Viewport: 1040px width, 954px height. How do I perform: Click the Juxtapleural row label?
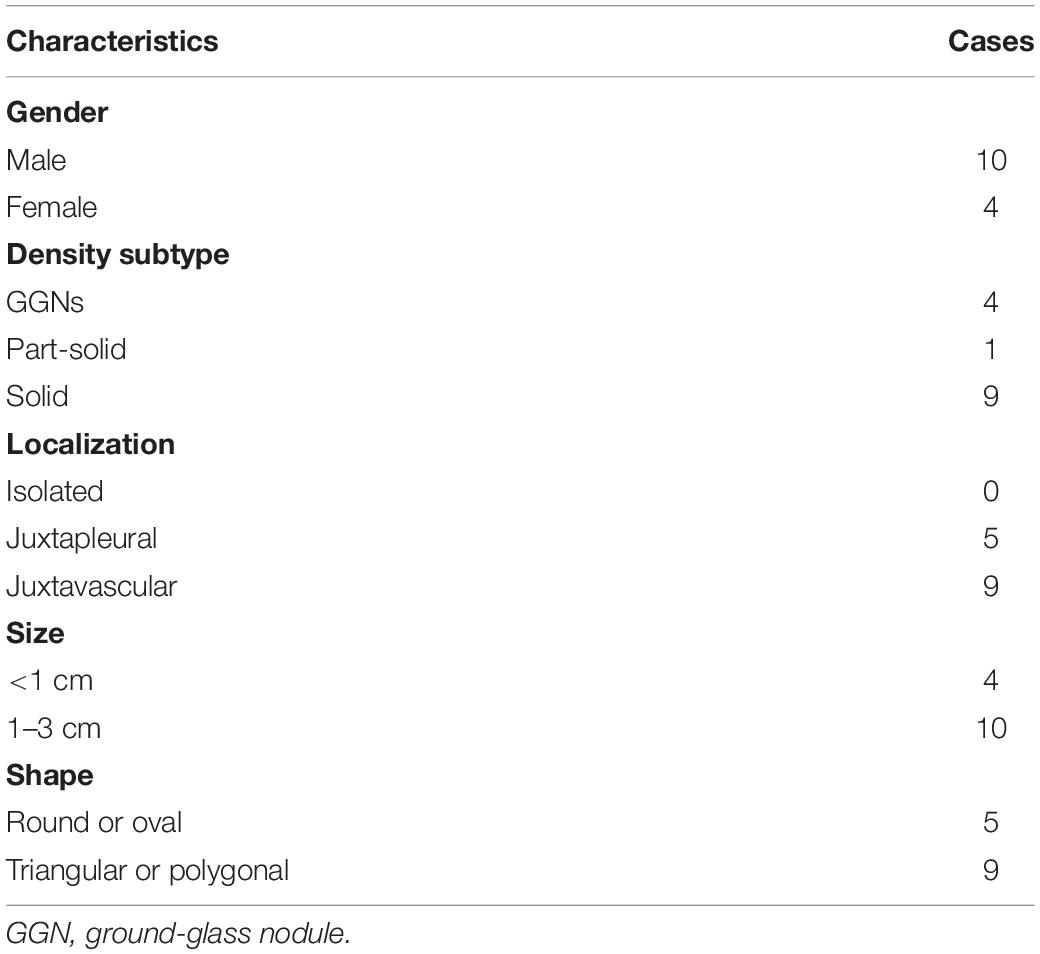click(82, 539)
